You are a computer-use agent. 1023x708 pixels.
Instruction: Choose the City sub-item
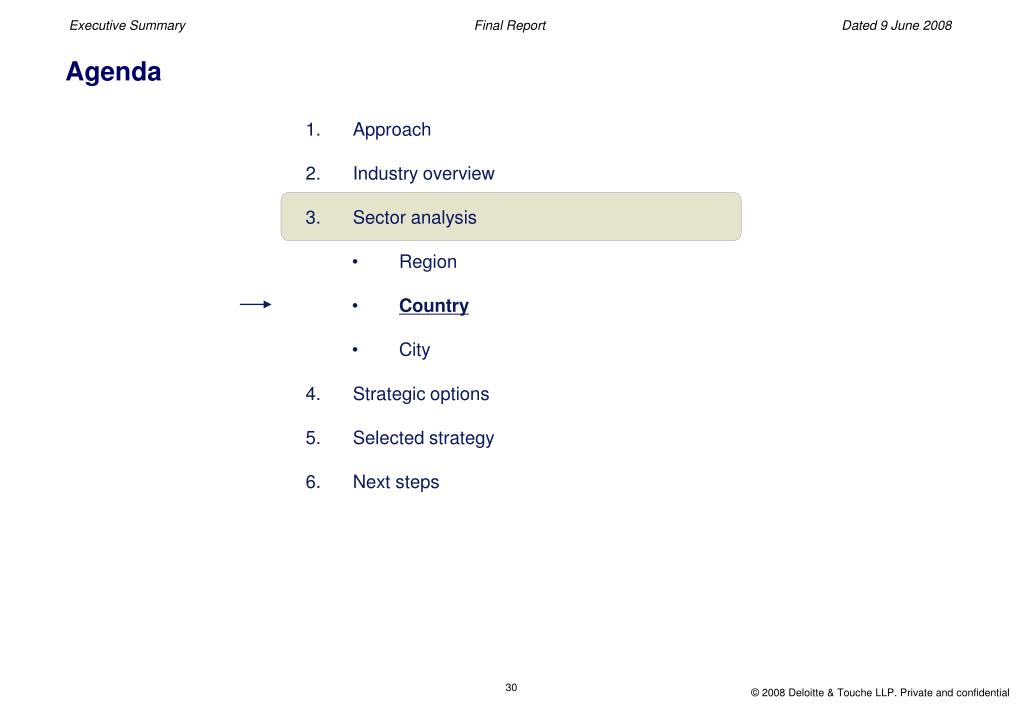pyautogui.click(x=414, y=350)
